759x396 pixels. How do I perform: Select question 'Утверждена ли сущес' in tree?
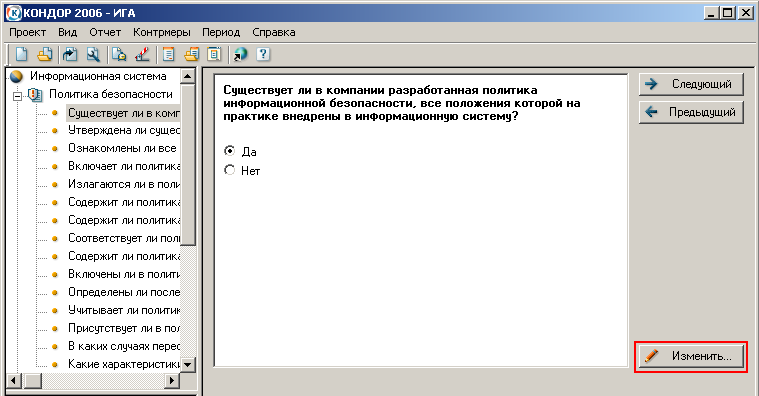pyautogui.click(x=123, y=130)
